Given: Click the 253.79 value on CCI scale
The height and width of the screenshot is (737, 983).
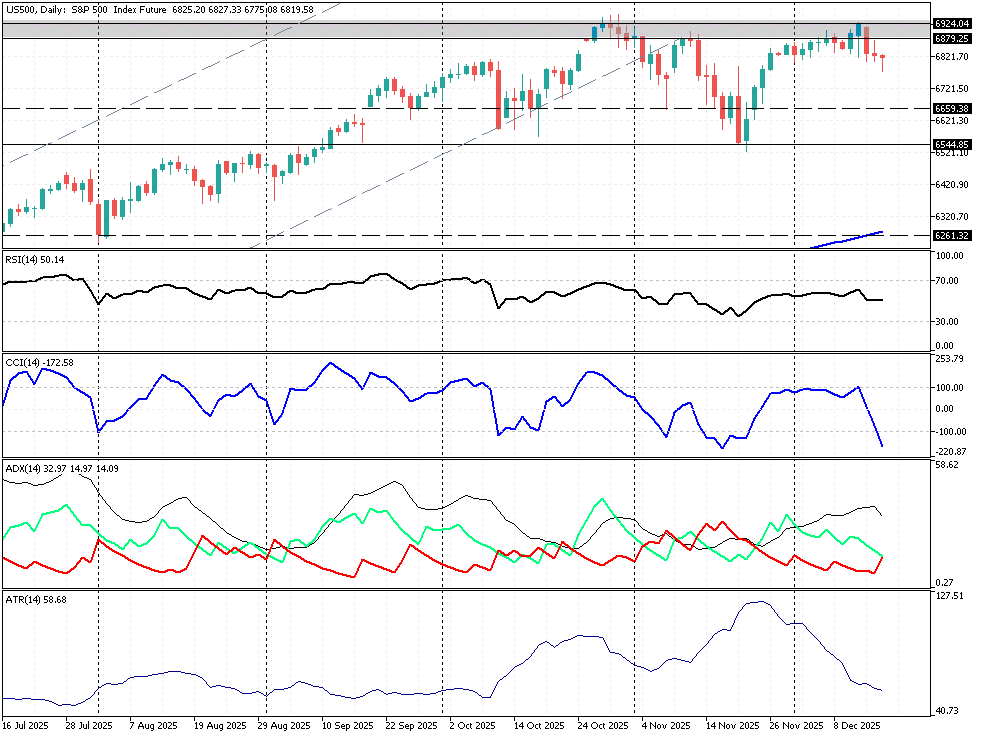Looking at the screenshot, I should point(949,358).
